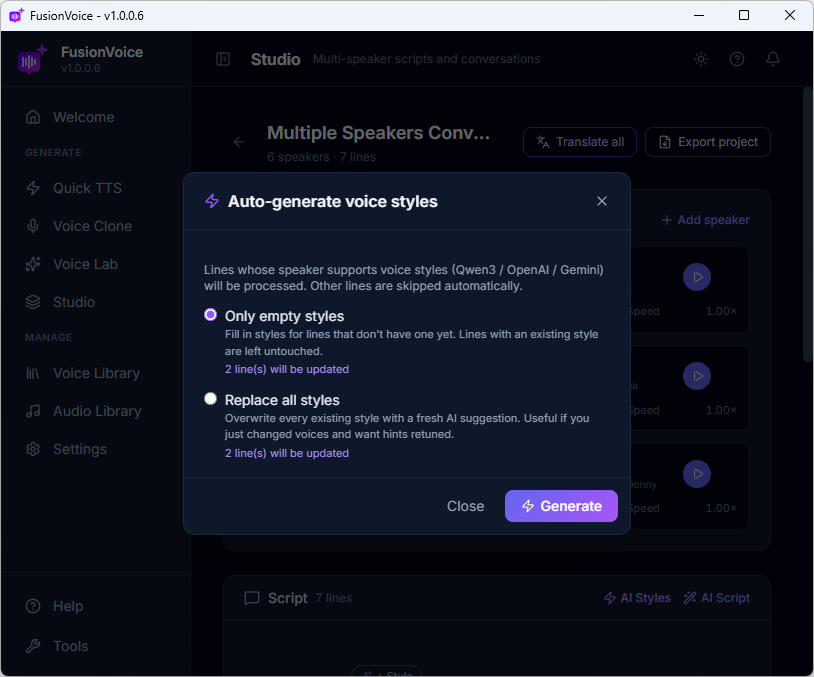Open Help in the sidebar footer
Viewport: 814px width, 677px height.
96,606
